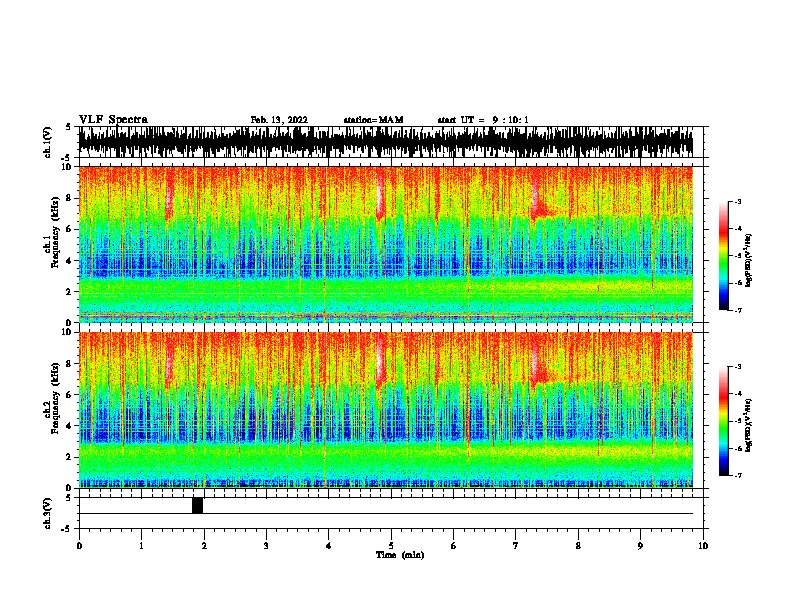Viewport: 792px width, 612px height.
Task: Click the "8" kHz tick on ch.1 spectrogram
Action: (69, 198)
